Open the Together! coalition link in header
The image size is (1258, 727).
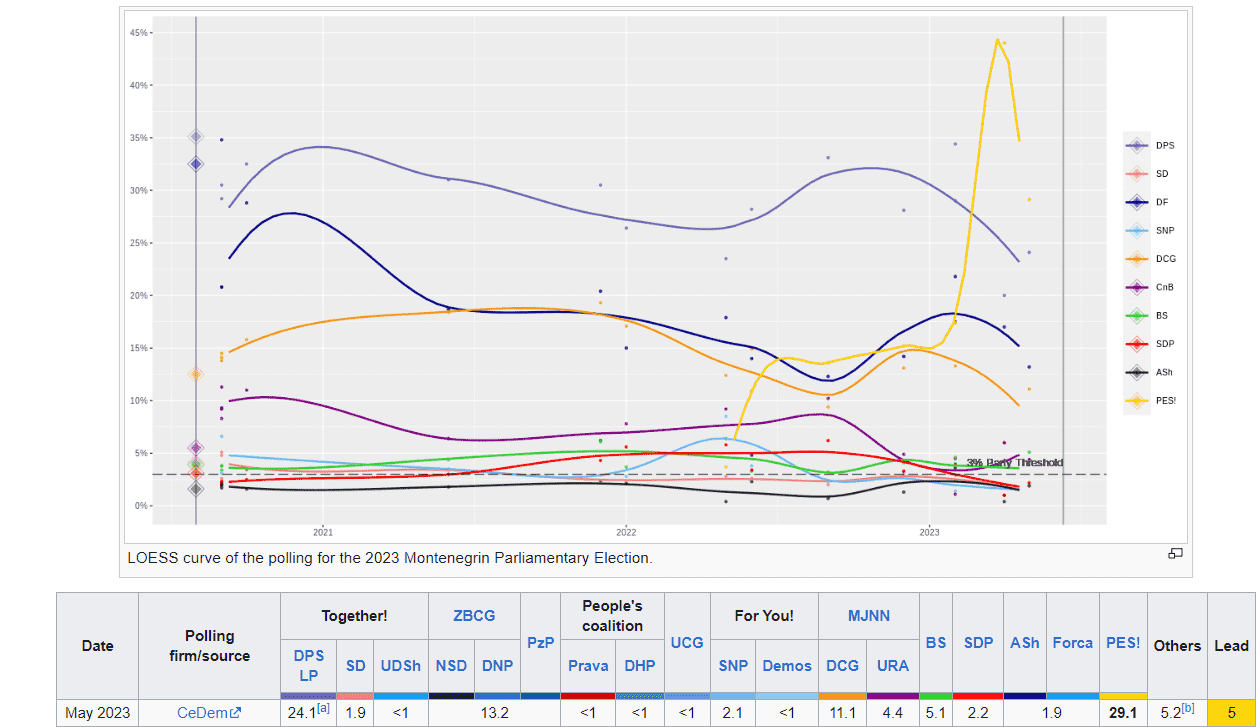click(354, 616)
